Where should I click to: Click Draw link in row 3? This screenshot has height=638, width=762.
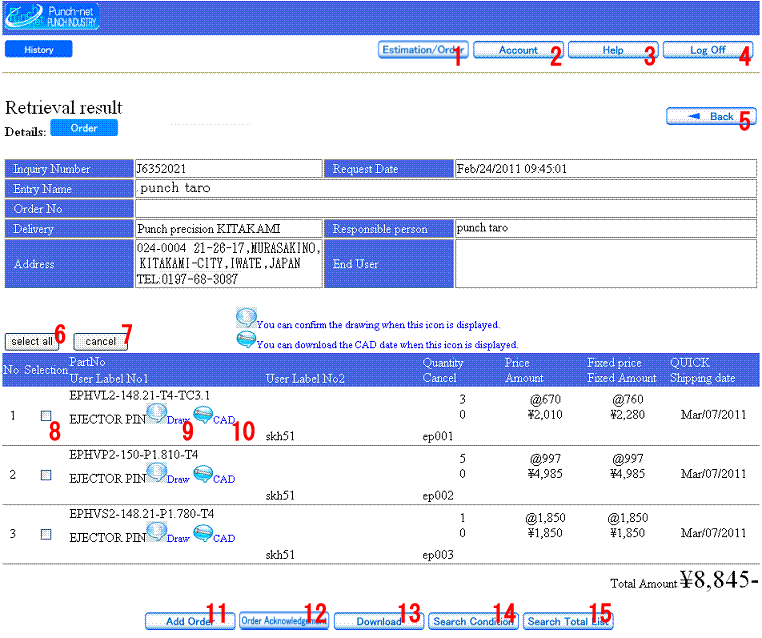pos(178,538)
